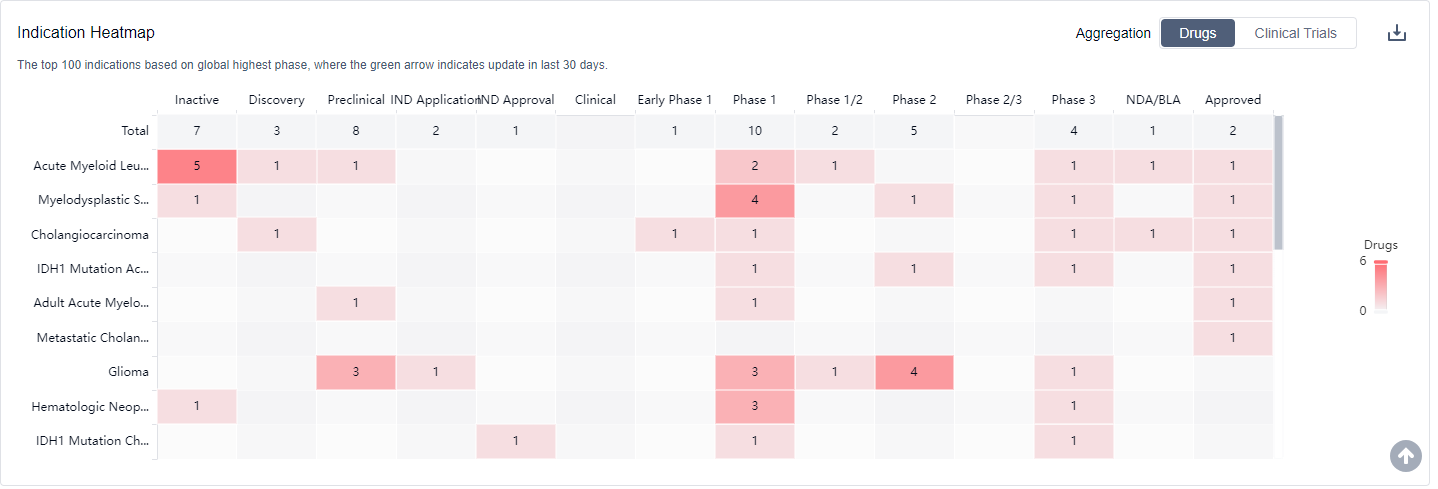Viewport: 1438px width, 489px height.
Task: Click the Preclinical column header
Action: (x=356, y=100)
